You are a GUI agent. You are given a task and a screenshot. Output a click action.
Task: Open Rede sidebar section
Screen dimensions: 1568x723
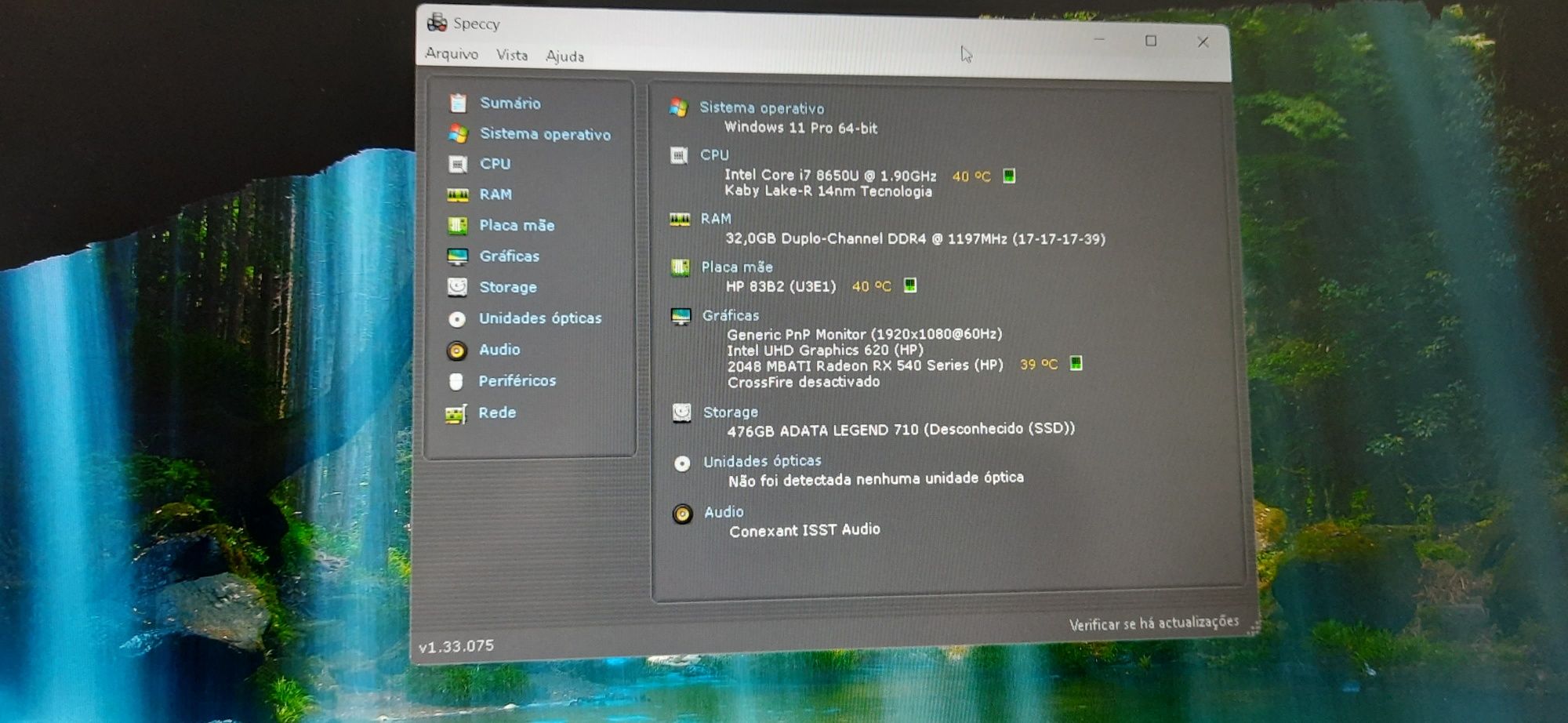coord(497,412)
